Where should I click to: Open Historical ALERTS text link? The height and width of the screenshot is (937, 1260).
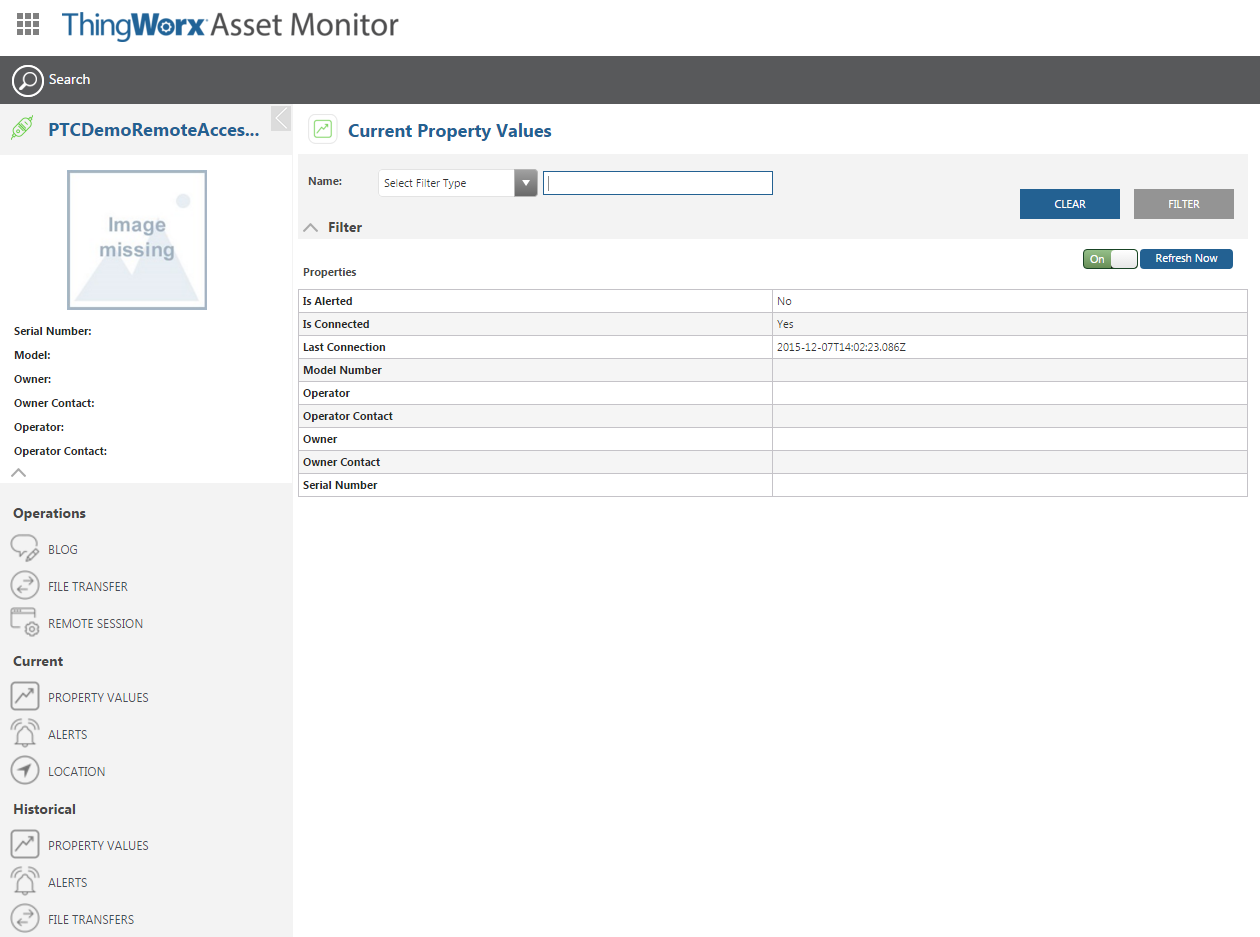[x=68, y=882]
